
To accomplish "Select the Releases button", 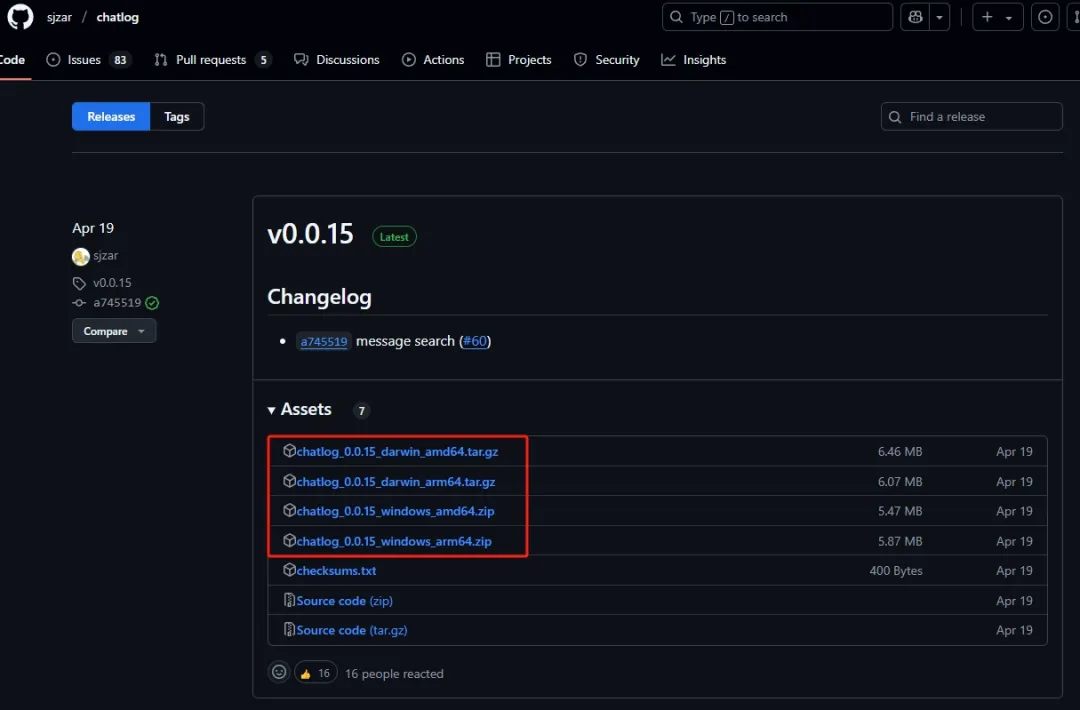I will (x=111, y=116).
